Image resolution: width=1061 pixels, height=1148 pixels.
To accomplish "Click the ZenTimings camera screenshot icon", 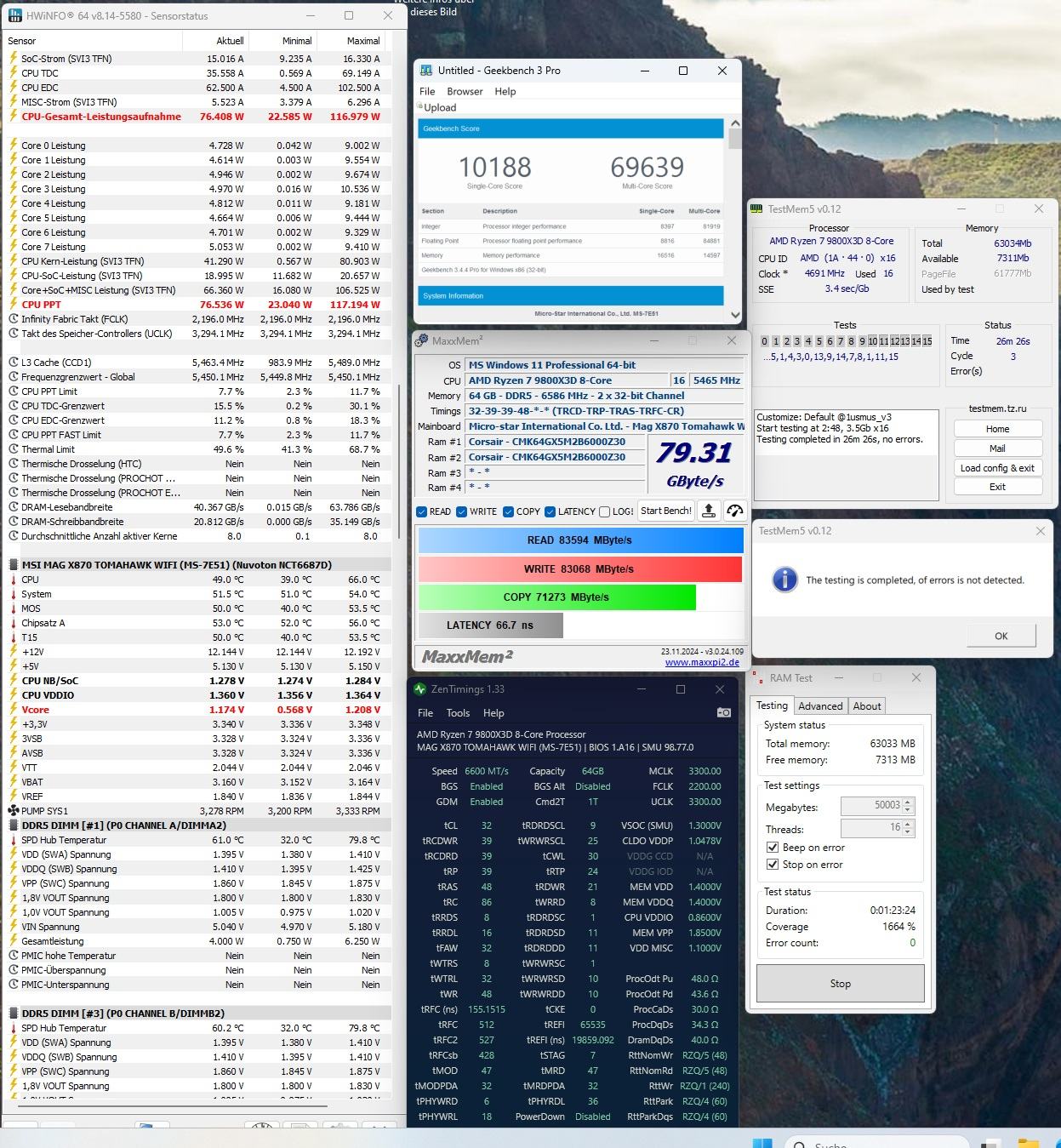I will click(x=724, y=712).
